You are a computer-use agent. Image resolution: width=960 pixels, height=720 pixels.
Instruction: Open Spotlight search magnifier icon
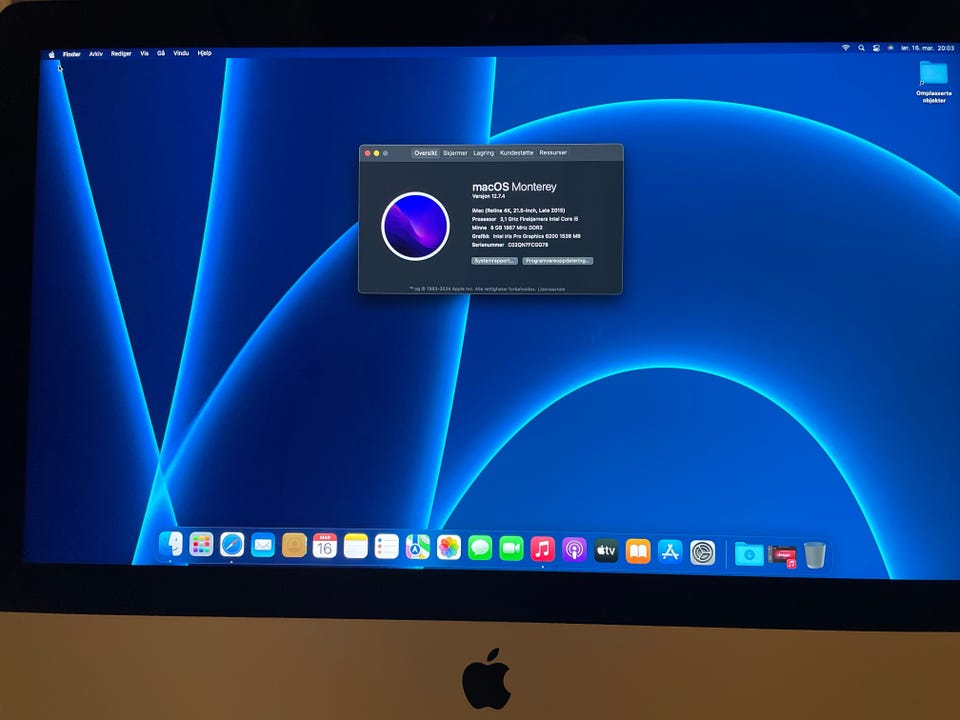861,48
